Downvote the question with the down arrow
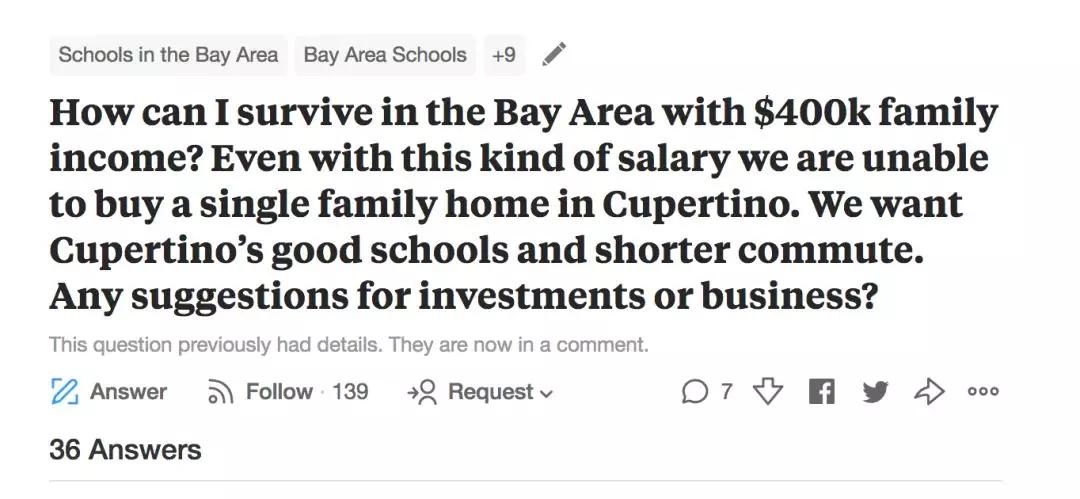The width and height of the screenshot is (1080, 499). 767,392
